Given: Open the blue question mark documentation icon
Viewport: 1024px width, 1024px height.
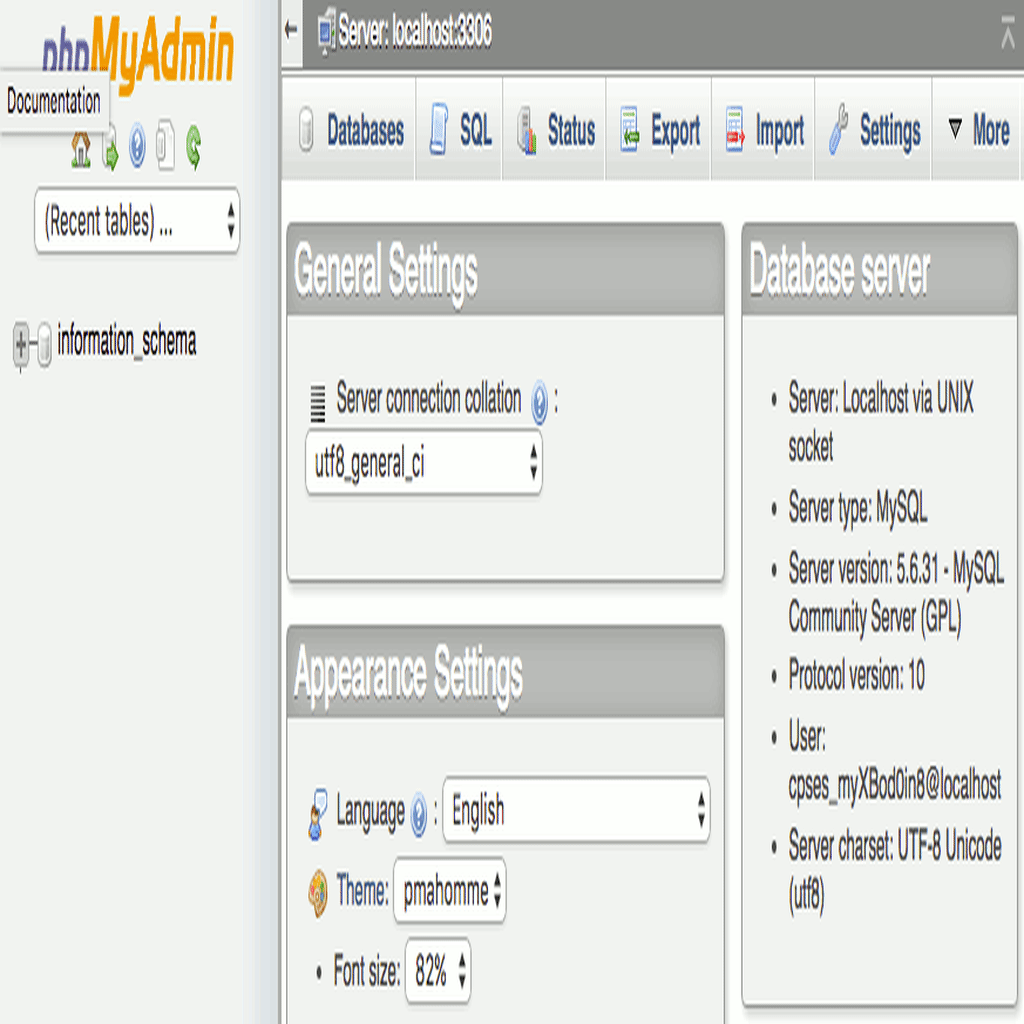Looking at the screenshot, I should tap(137, 146).
